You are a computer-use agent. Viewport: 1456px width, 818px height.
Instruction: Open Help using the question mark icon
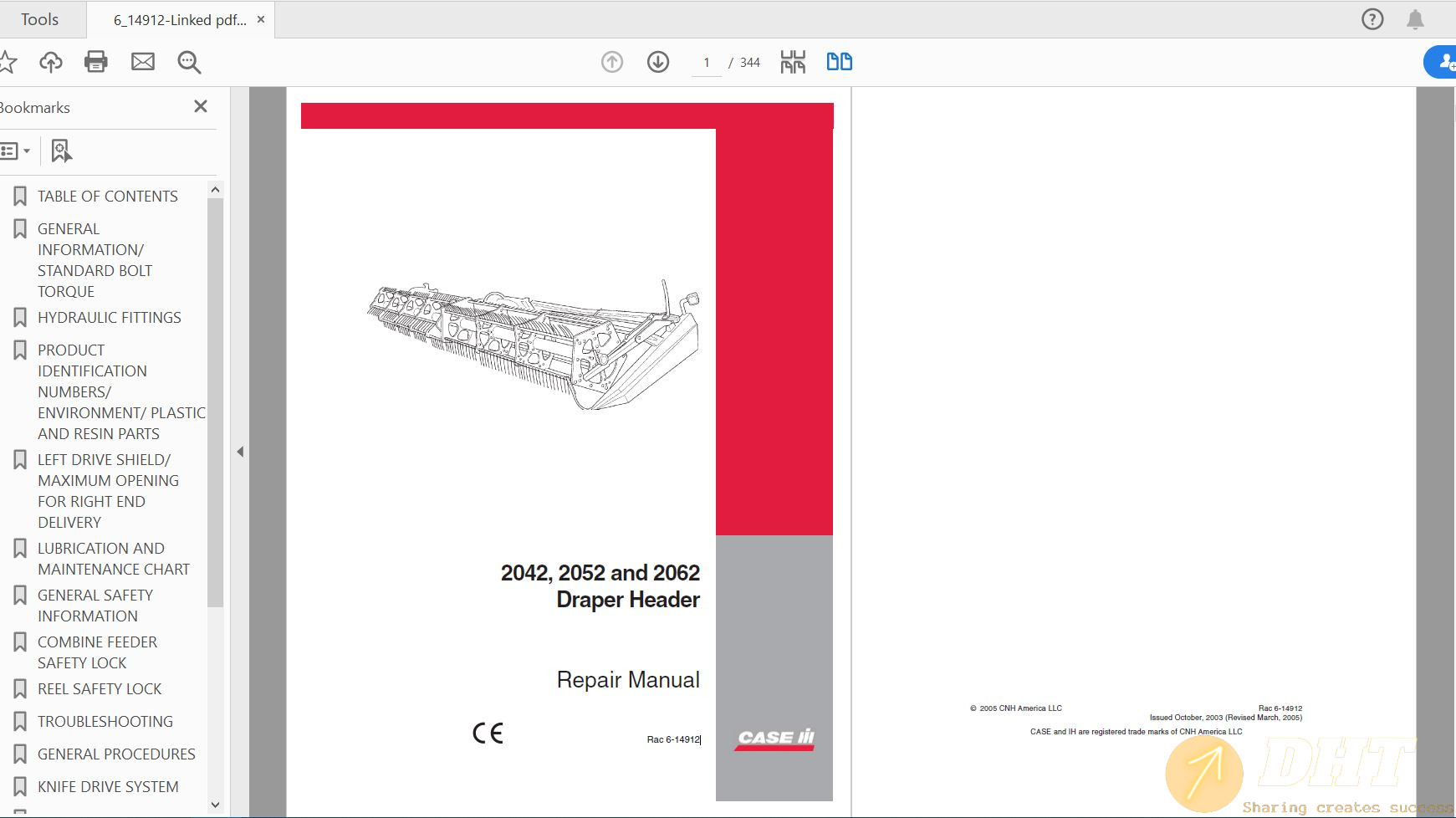pyautogui.click(x=1372, y=18)
